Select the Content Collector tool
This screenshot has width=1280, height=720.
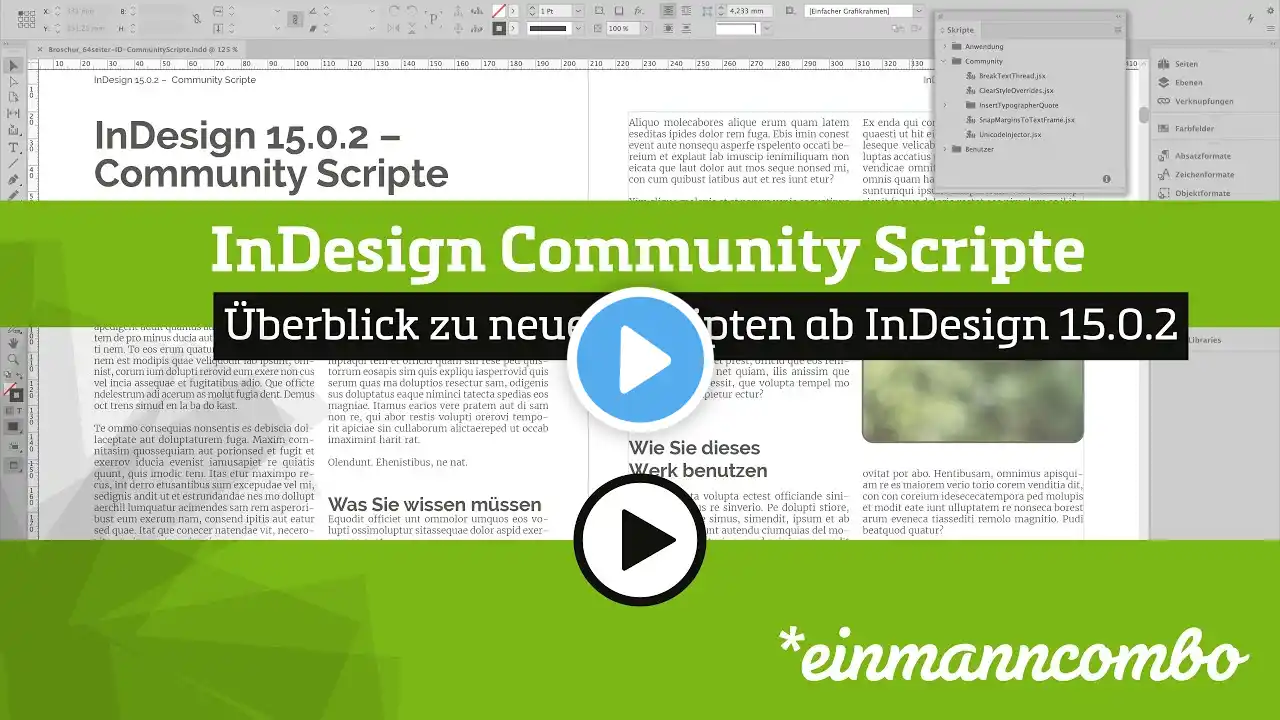click(14, 130)
